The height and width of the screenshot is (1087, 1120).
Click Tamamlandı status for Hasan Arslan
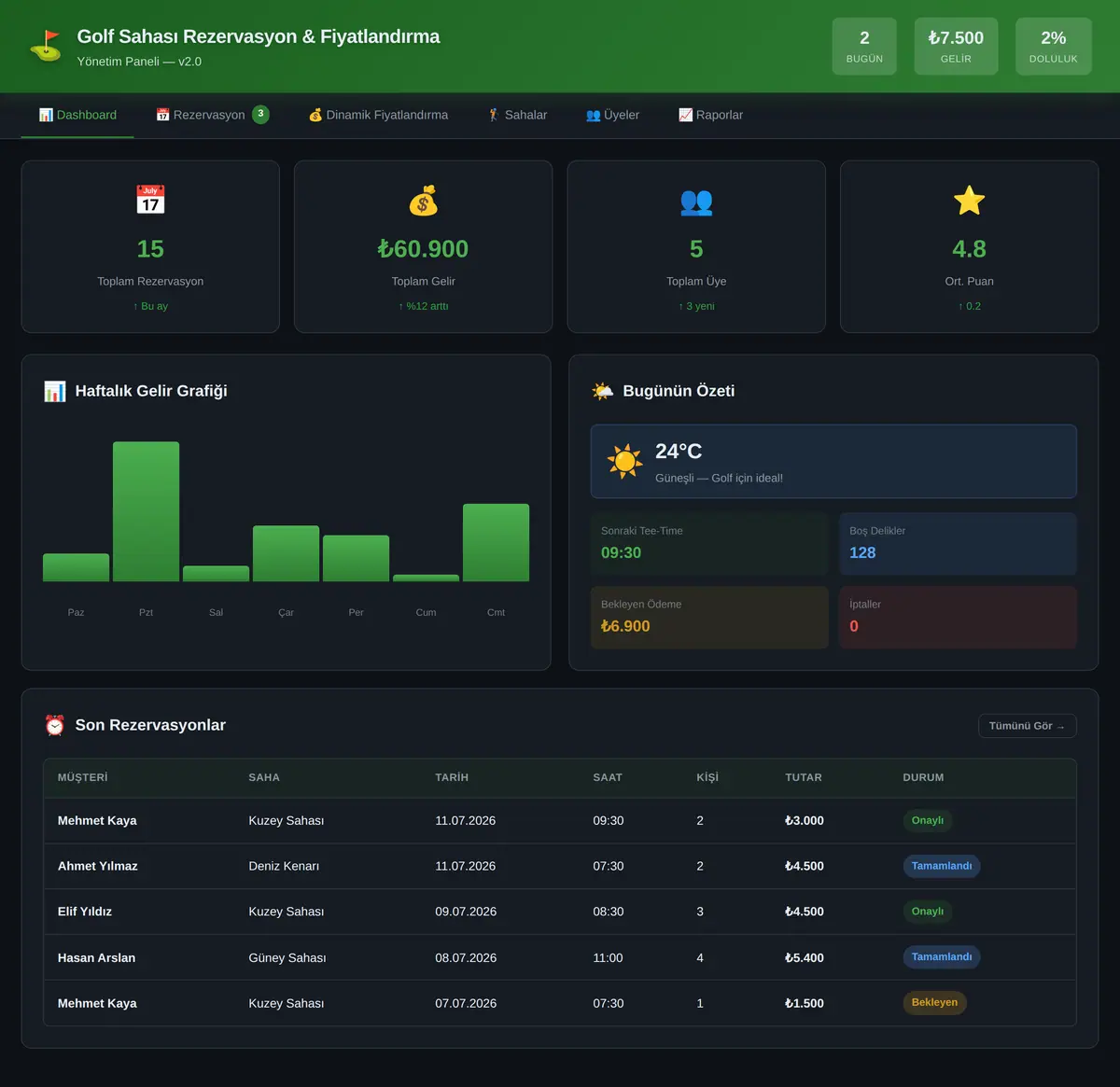pyautogui.click(x=942, y=956)
